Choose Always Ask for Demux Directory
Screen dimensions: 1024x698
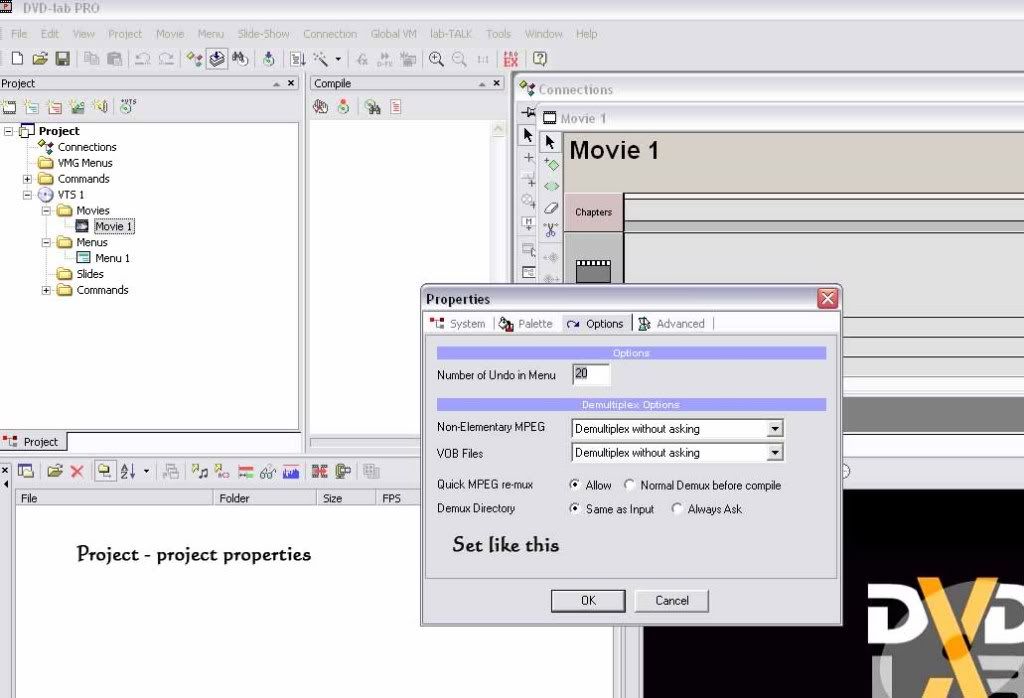pyautogui.click(x=677, y=508)
